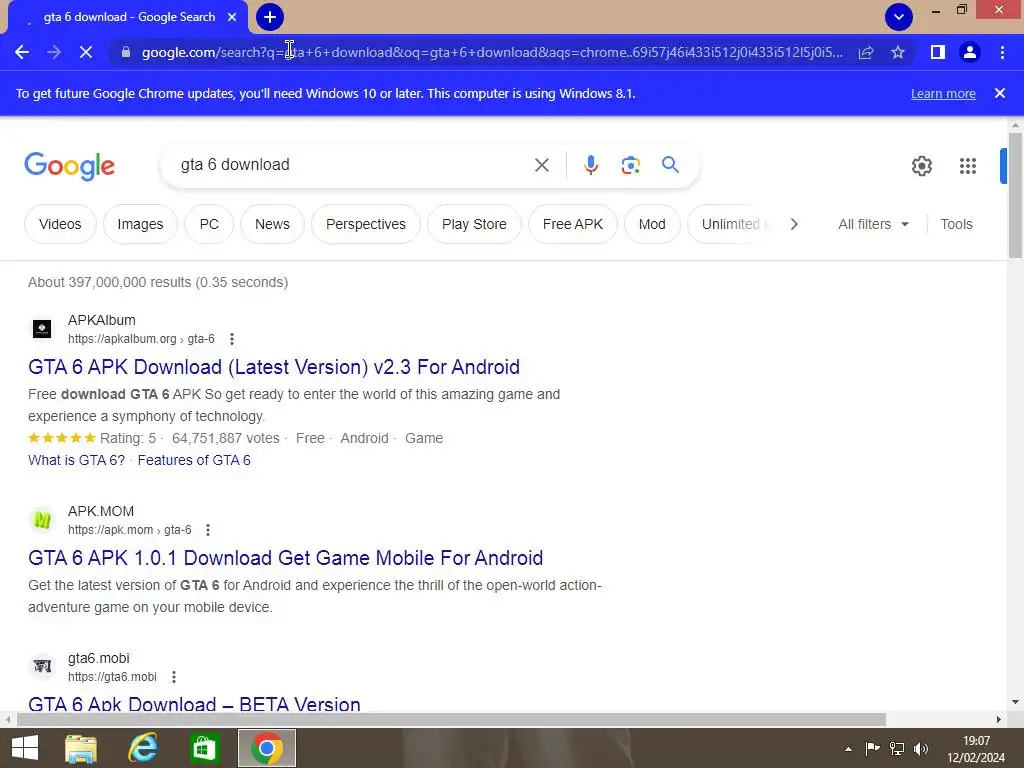Open network status tray icon
Image resolution: width=1024 pixels, height=768 pixels.
pyautogui.click(x=897, y=749)
